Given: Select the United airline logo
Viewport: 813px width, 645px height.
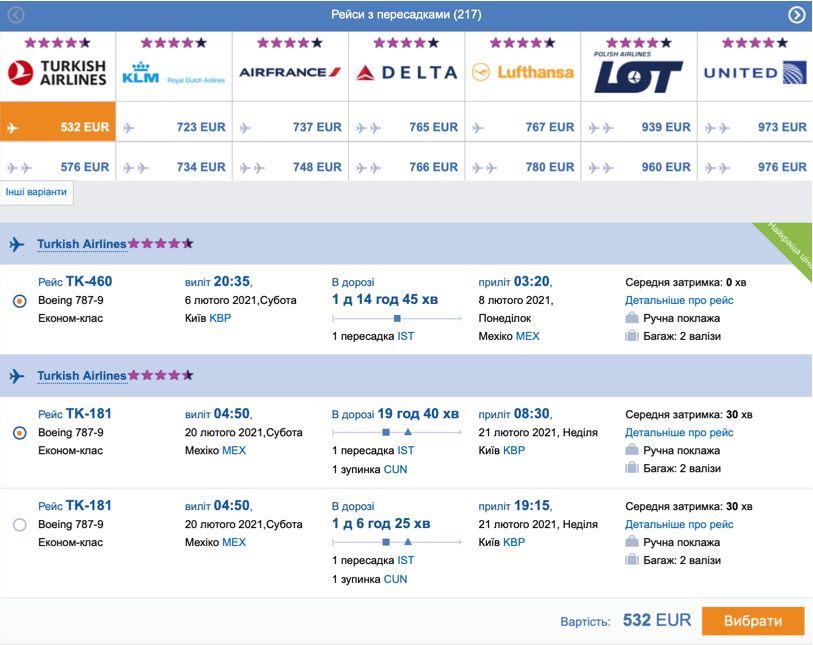Looking at the screenshot, I should pos(755,73).
